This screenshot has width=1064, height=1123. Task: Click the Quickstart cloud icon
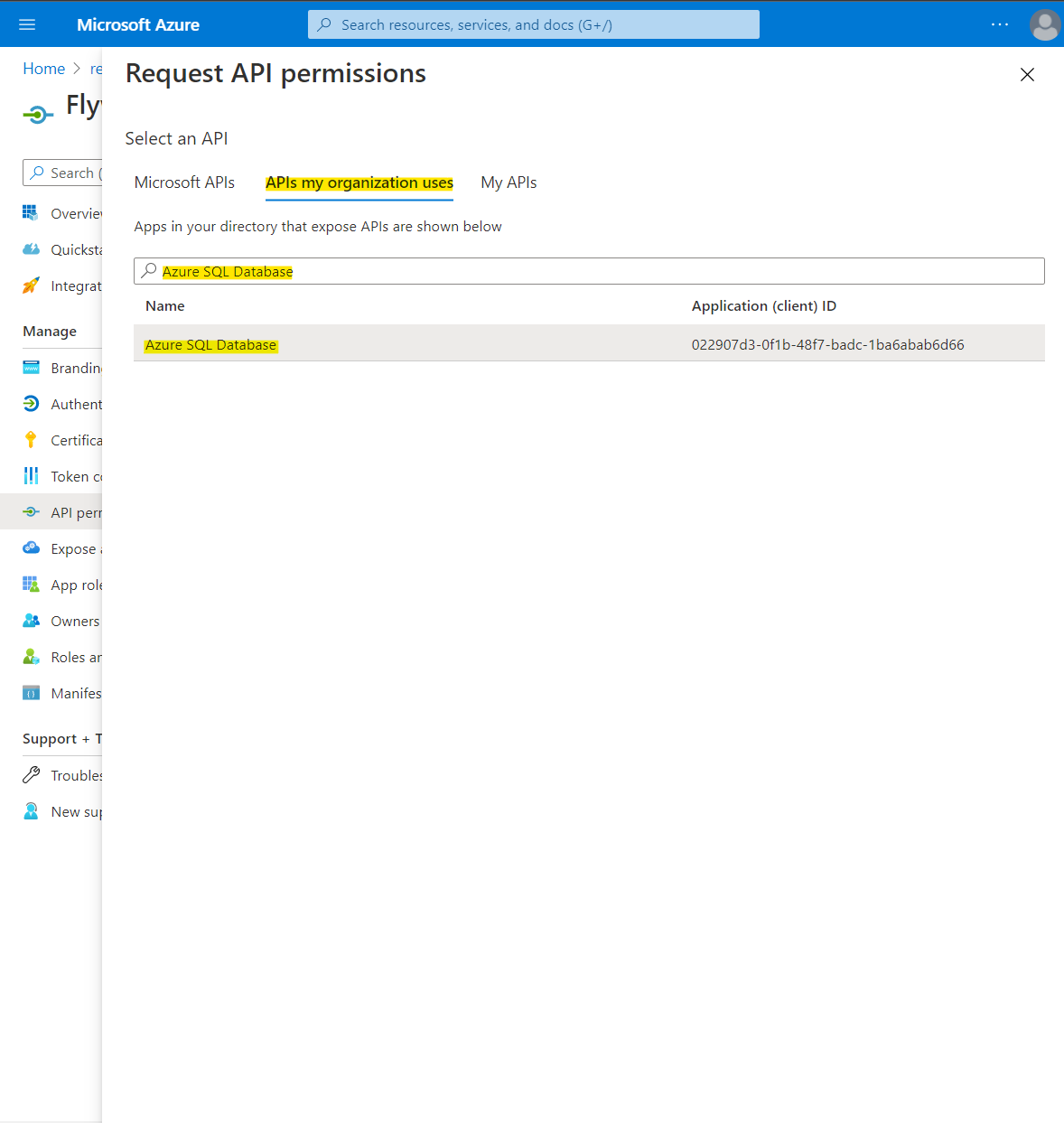pos(31,249)
